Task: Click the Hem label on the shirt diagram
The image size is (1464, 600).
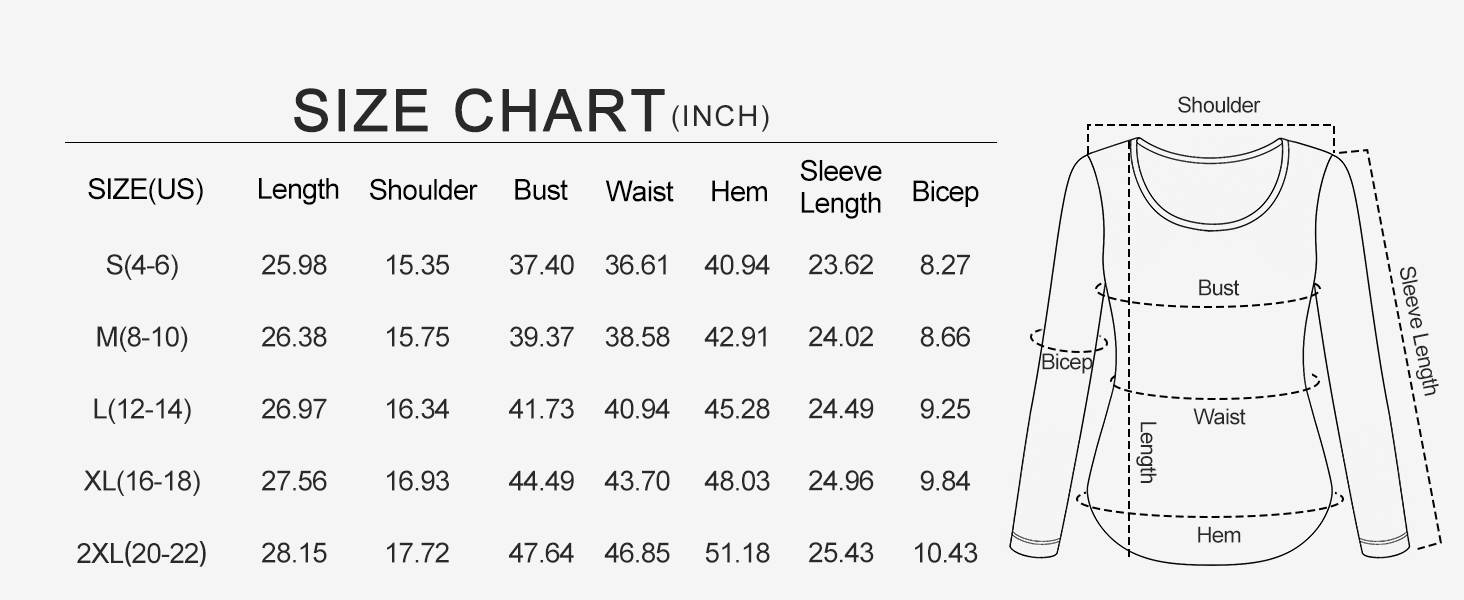Action: pos(1218,535)
